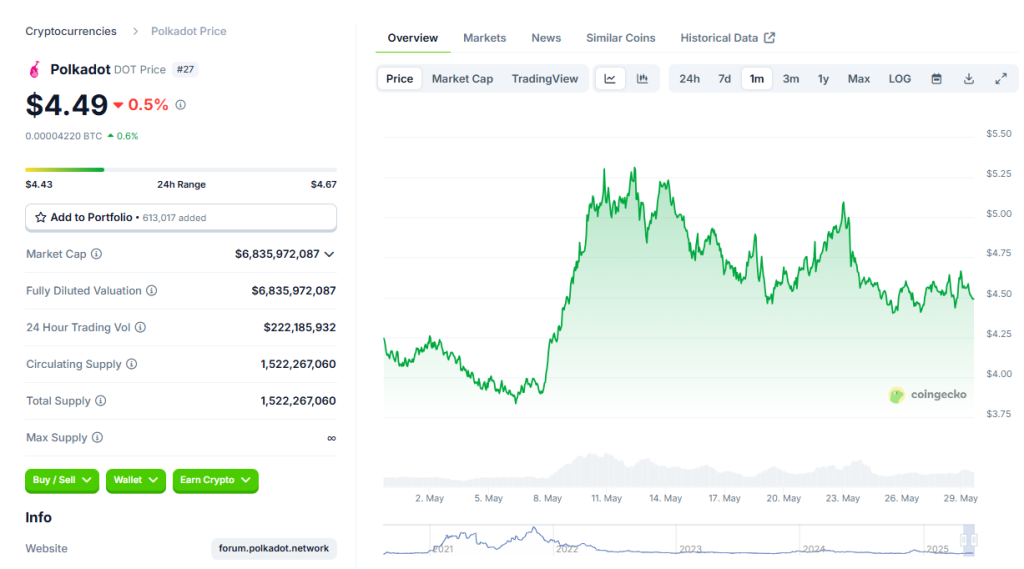Screen dimensions: 1024x569
Task: Click breadcrumb chevron after Cryptocurrencies
Action: pyautogui.click(x=135, y=31)
